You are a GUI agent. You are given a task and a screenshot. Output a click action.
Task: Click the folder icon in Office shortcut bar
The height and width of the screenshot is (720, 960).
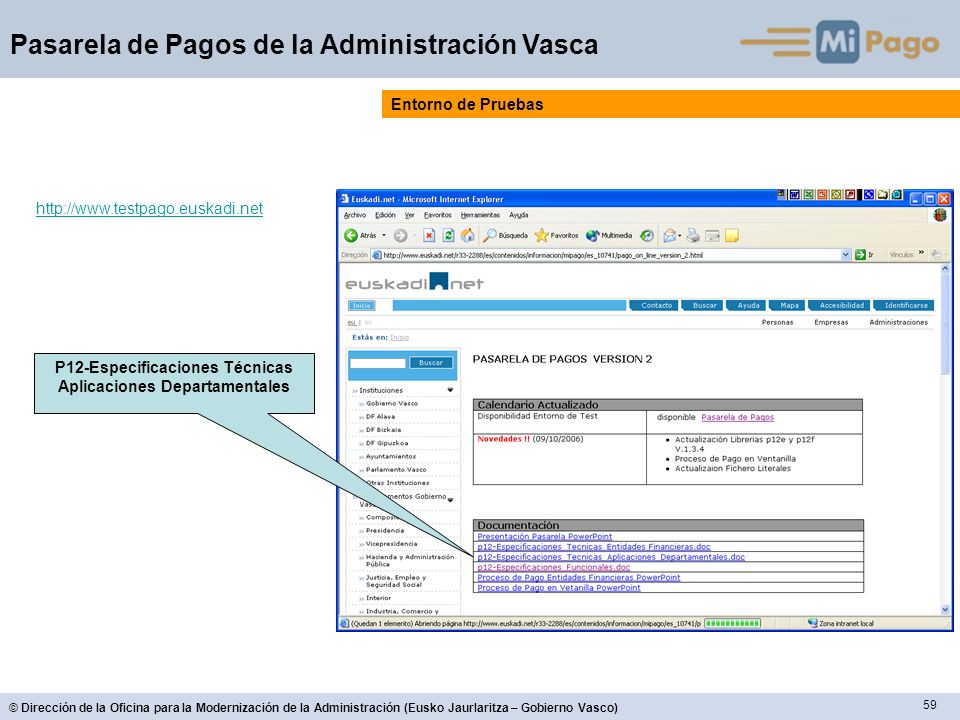[x=883, y=195]
